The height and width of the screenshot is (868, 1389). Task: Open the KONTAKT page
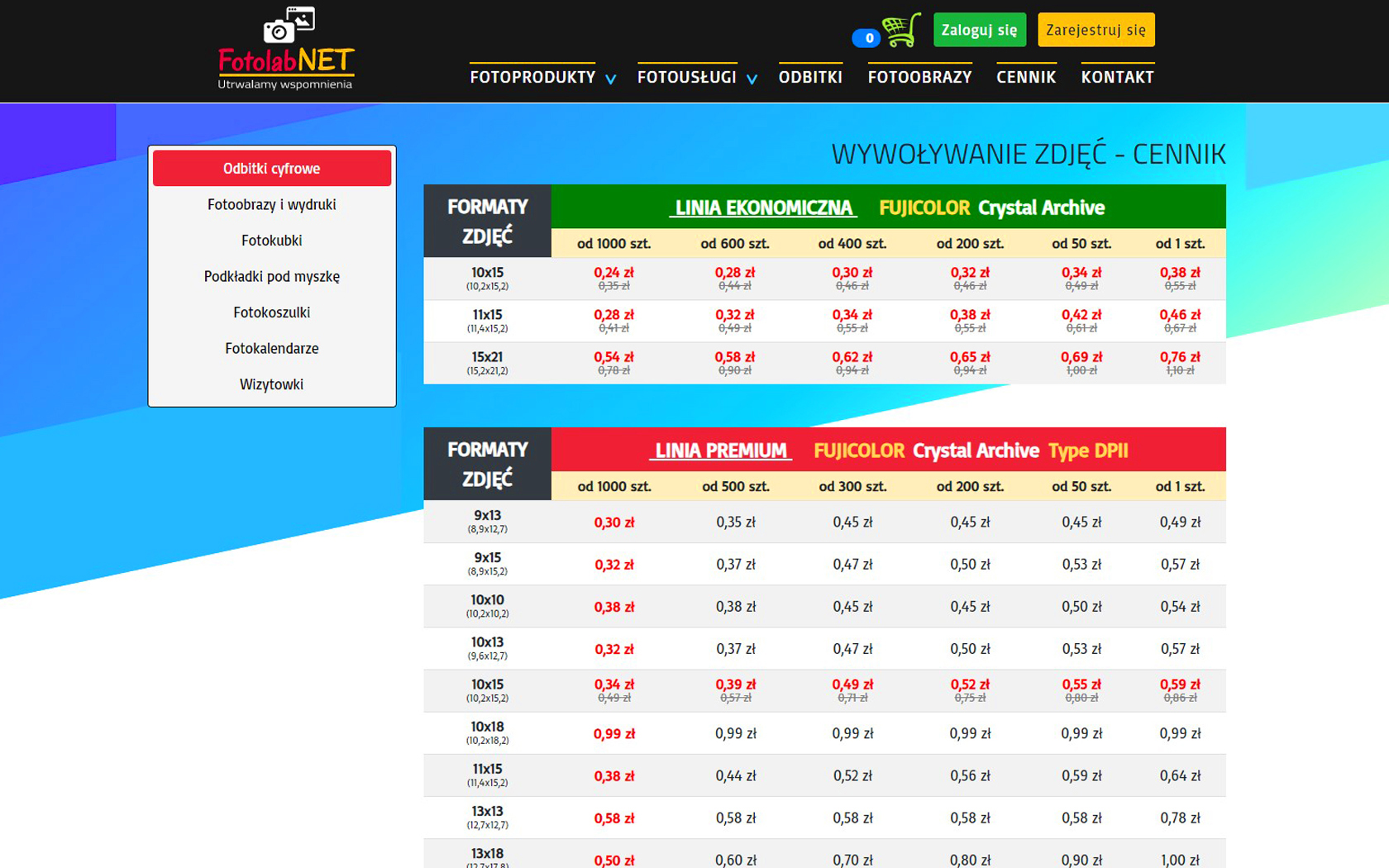pos(1117,77)
